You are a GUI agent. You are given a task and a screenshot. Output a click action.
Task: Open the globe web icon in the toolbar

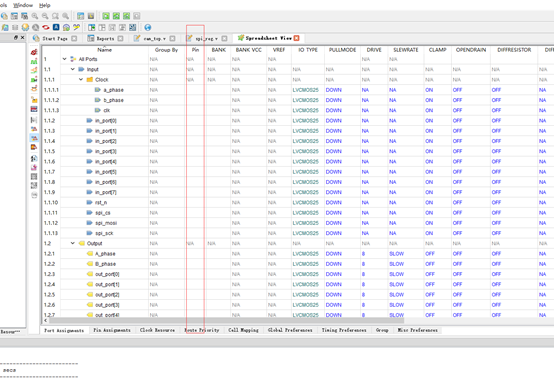pyautogui.click(x=148, y=27)
